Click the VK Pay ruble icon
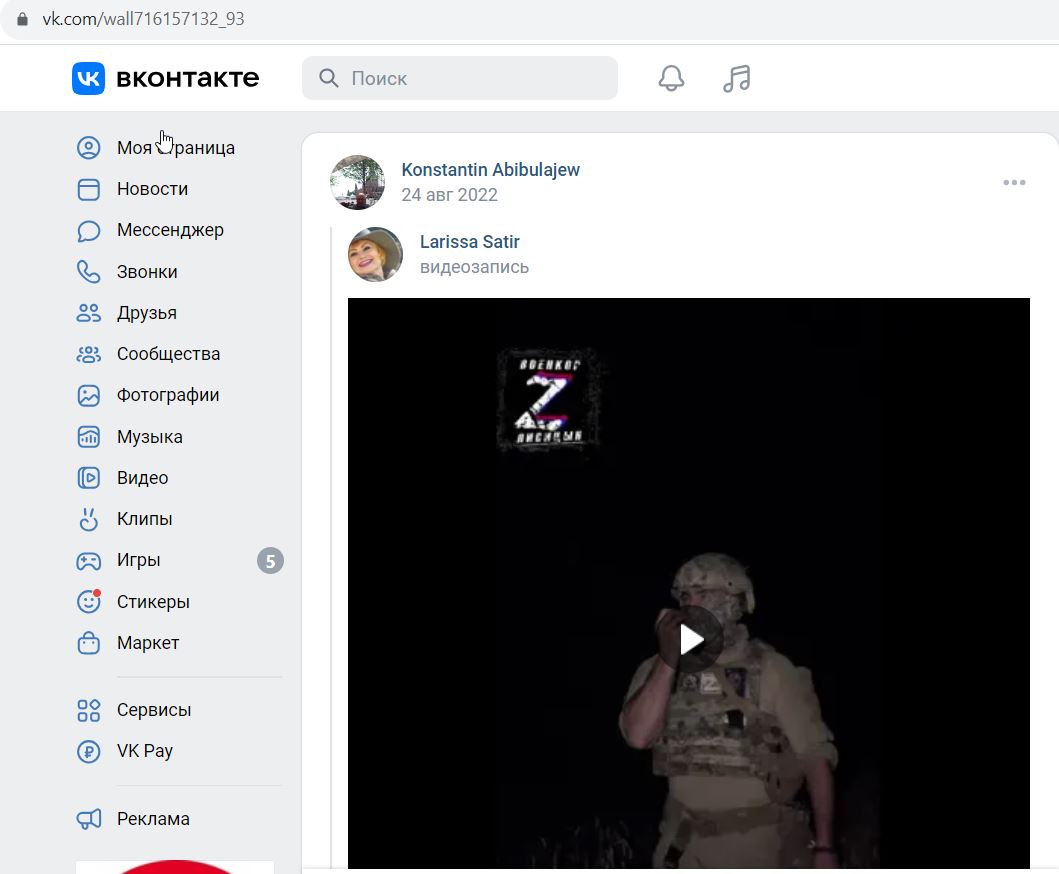The height and width of the screenshot is (874, 1059). [x=88, y=751]
